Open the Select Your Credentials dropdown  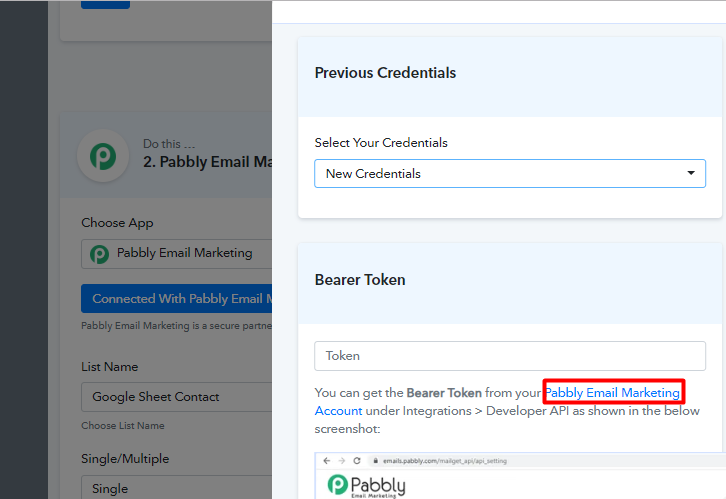point(510,174)
